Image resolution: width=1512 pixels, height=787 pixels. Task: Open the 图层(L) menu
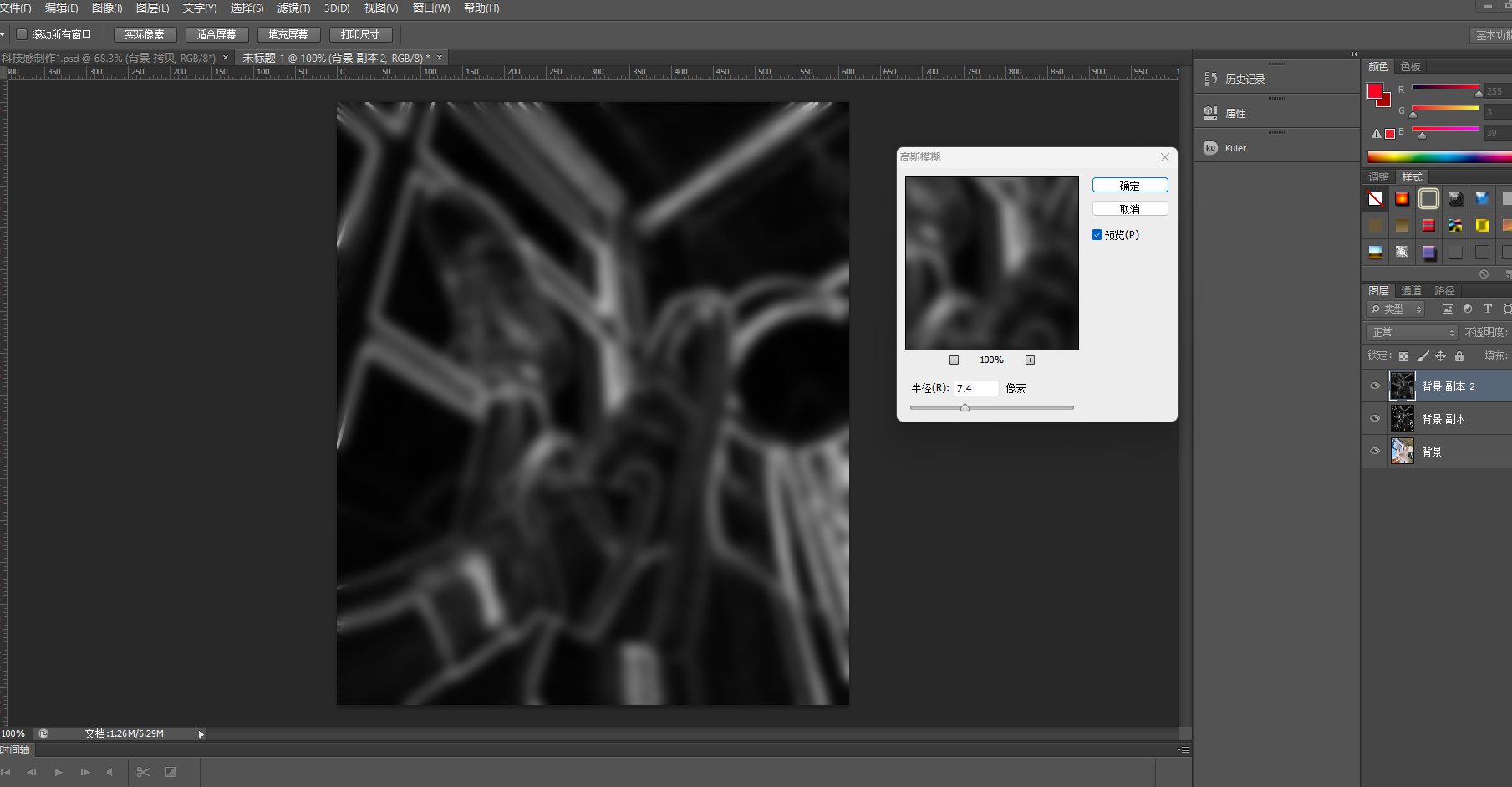153,8
